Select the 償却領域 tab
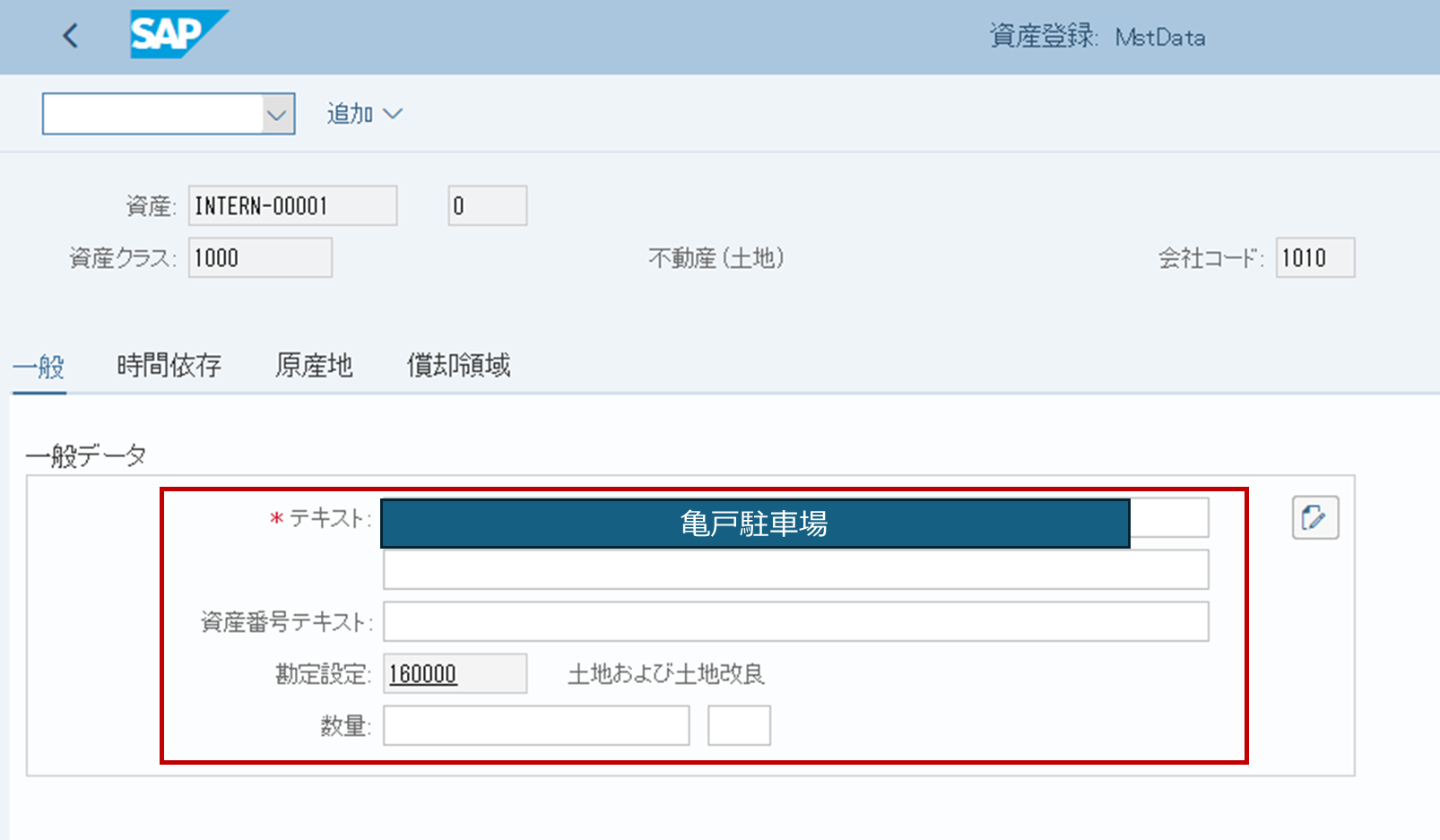1440x840 pixels. coord(458,366)
